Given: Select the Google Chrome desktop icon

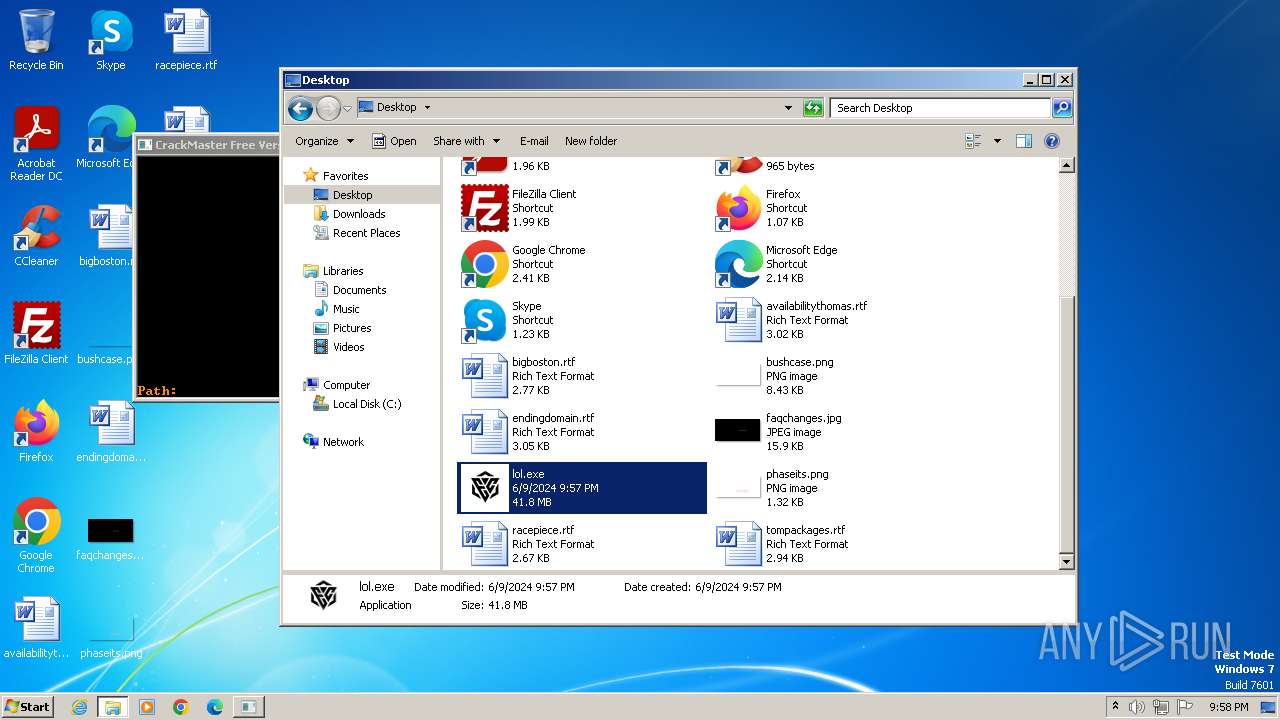Looking at the screenshot, I should coord(36,536).
